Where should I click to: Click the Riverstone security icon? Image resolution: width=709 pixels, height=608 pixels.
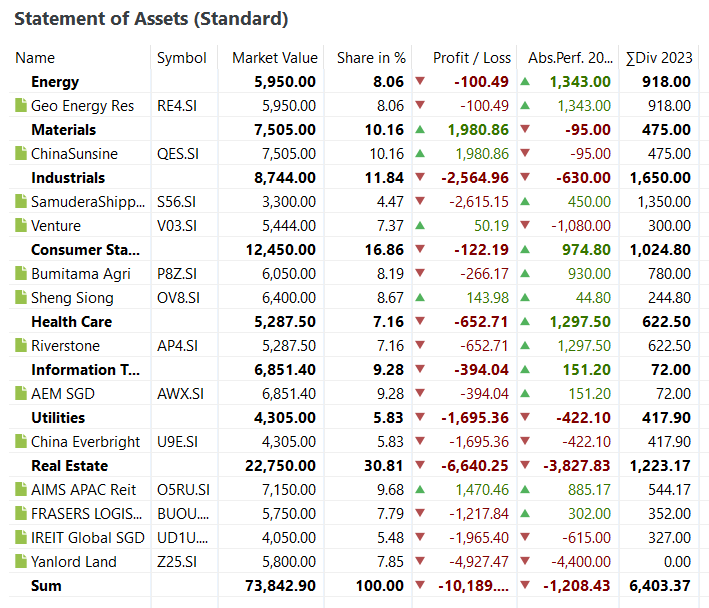21,346
